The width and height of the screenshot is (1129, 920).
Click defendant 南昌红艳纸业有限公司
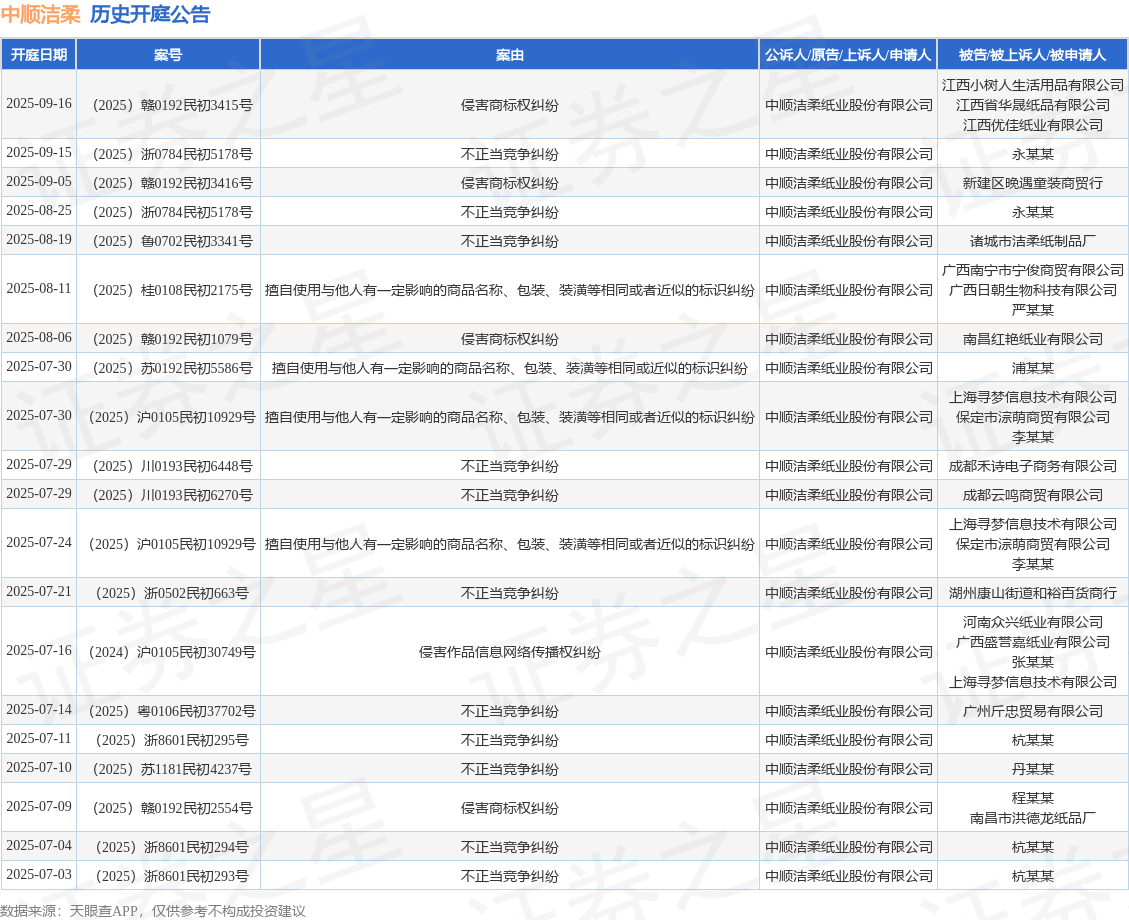pyautogui.click(x=1033, y=338)
